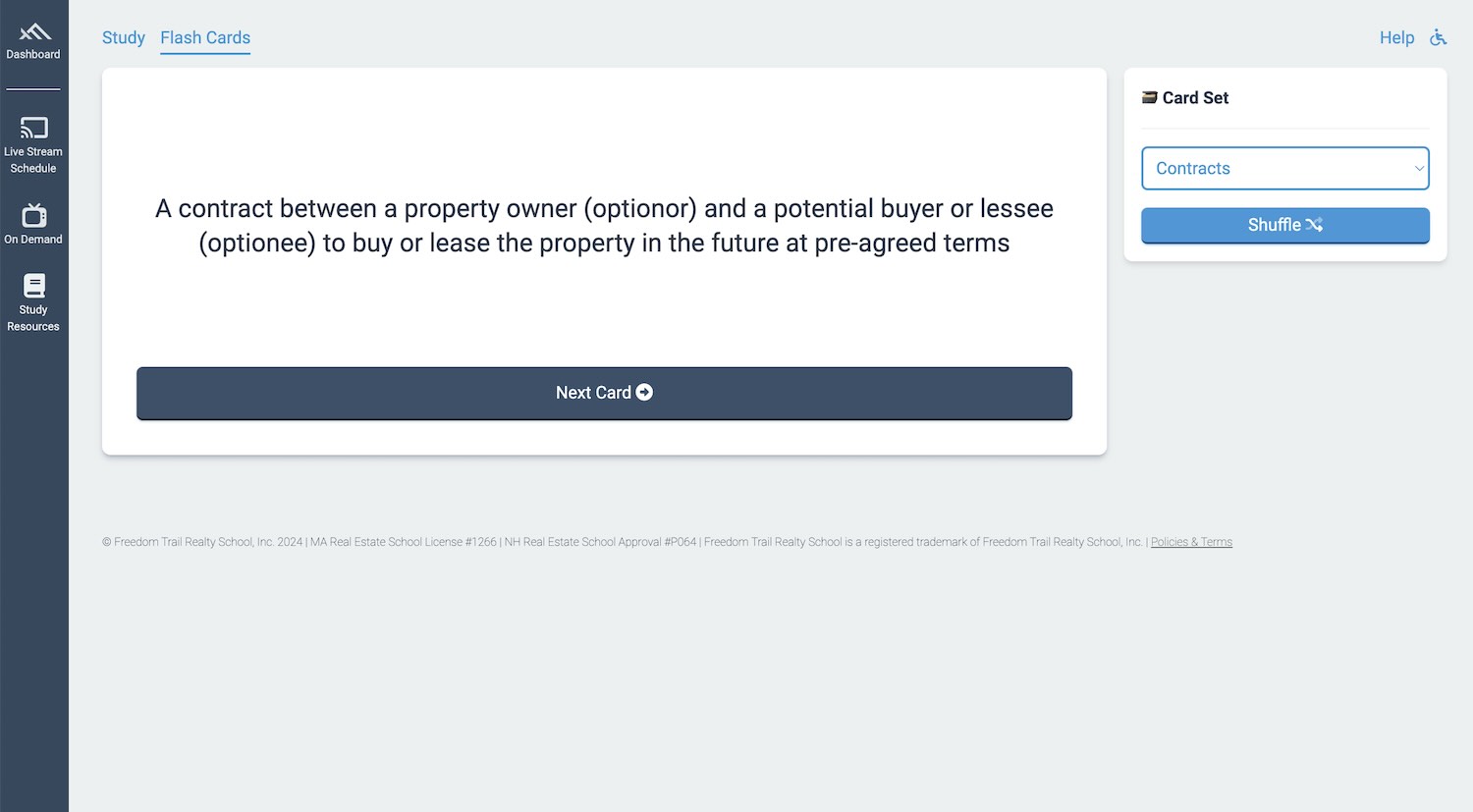
Task: Open the Contracts card set dropdown
Action: click(1284, 168)
